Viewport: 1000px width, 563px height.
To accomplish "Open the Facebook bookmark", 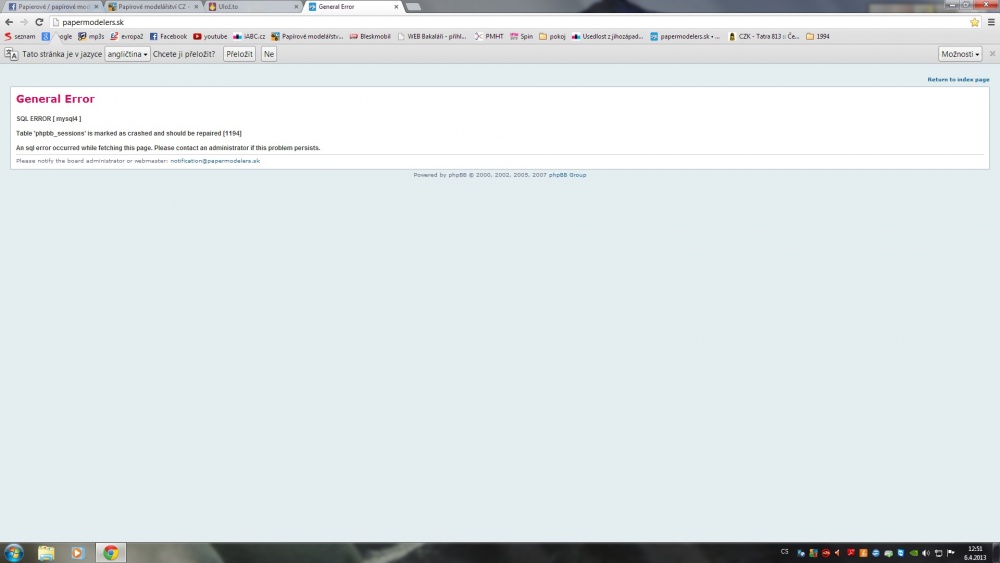I will pyautogui.click(x=168, y=36).
